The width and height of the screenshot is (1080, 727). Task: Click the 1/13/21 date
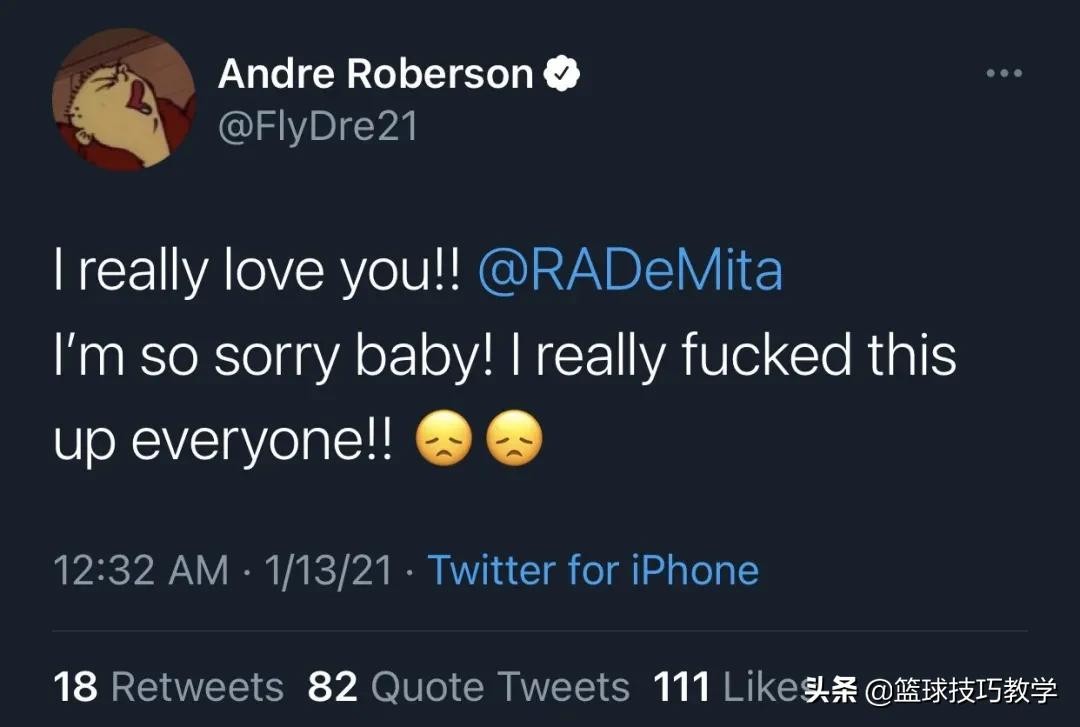click(327, 570)
